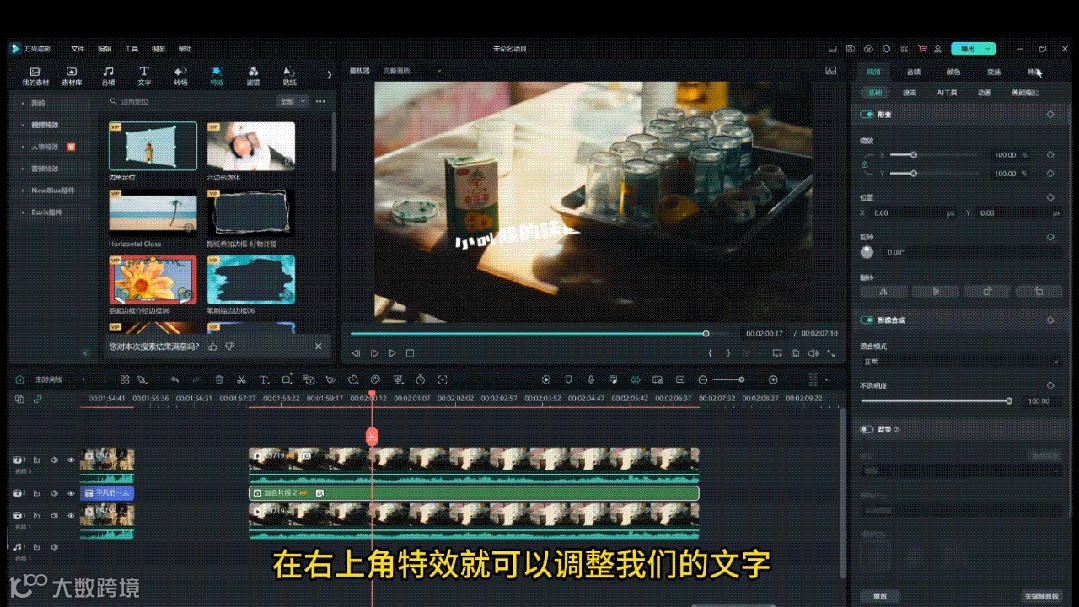Lock the middle timeline track
This screenshot has height=607, width=1079.
tap(37, 493)
